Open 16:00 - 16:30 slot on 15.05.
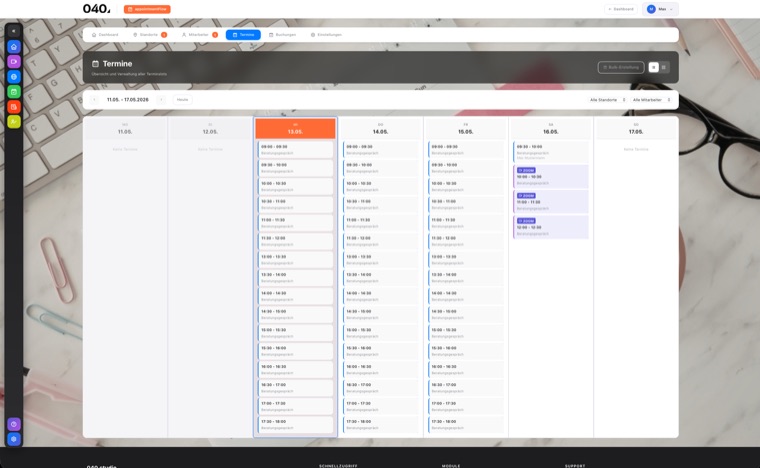Screen dimensions: 760x468 (466, 370)
